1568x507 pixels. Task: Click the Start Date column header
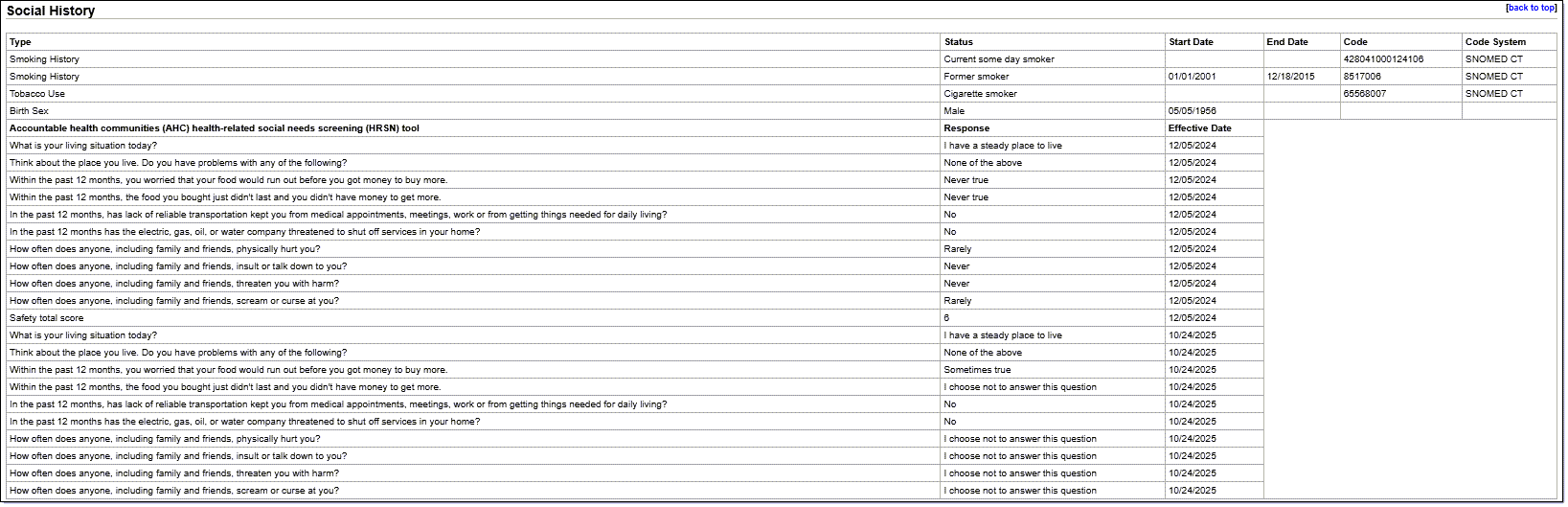[1191, 42]
